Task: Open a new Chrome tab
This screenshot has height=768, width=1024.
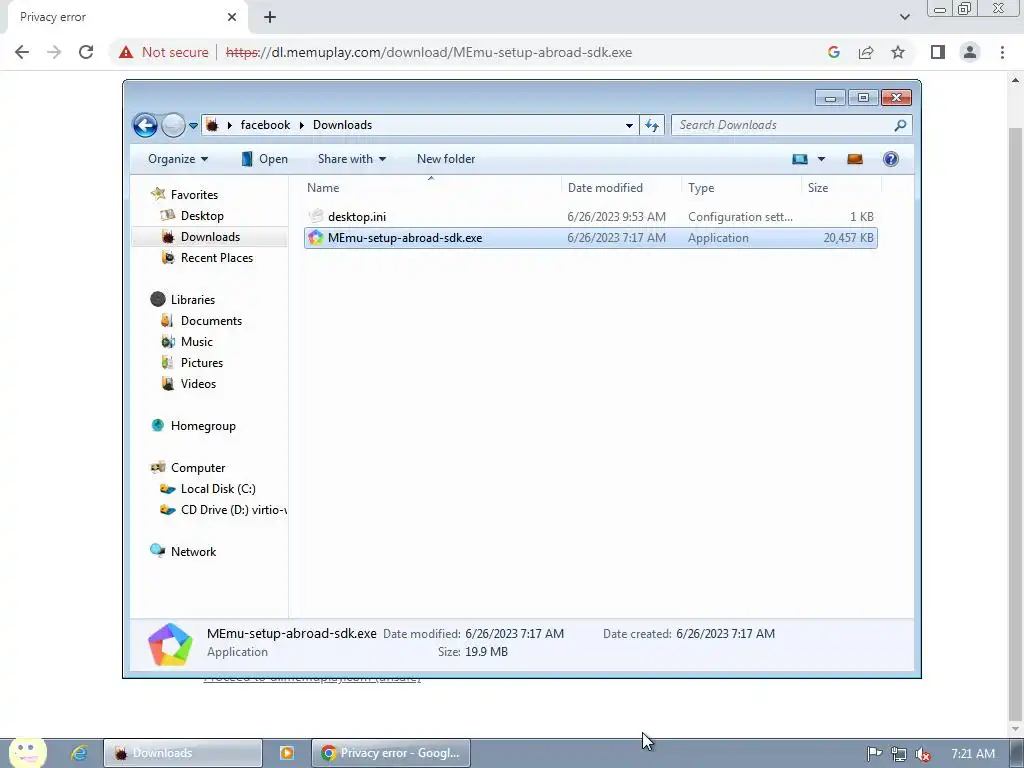Action: click(x=270, y=17)
